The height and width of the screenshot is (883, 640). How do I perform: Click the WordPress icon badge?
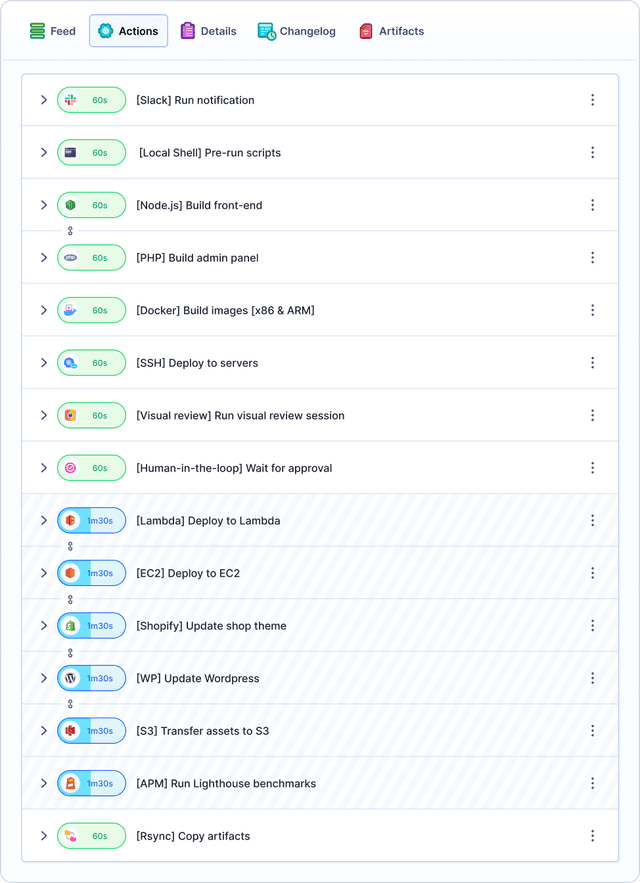[x=70, y=678]
